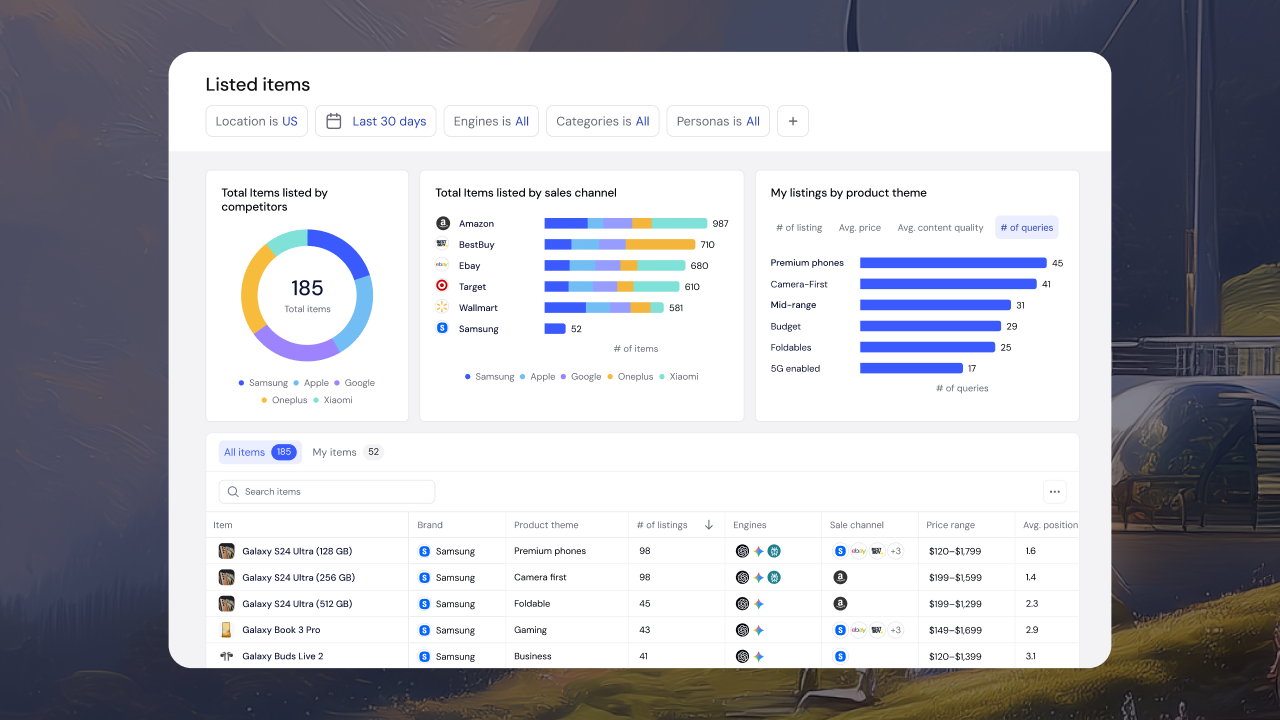Expand the +3 channels badge in Gaming row
This screenshot has width=1280, height=720.
point(895,630)
